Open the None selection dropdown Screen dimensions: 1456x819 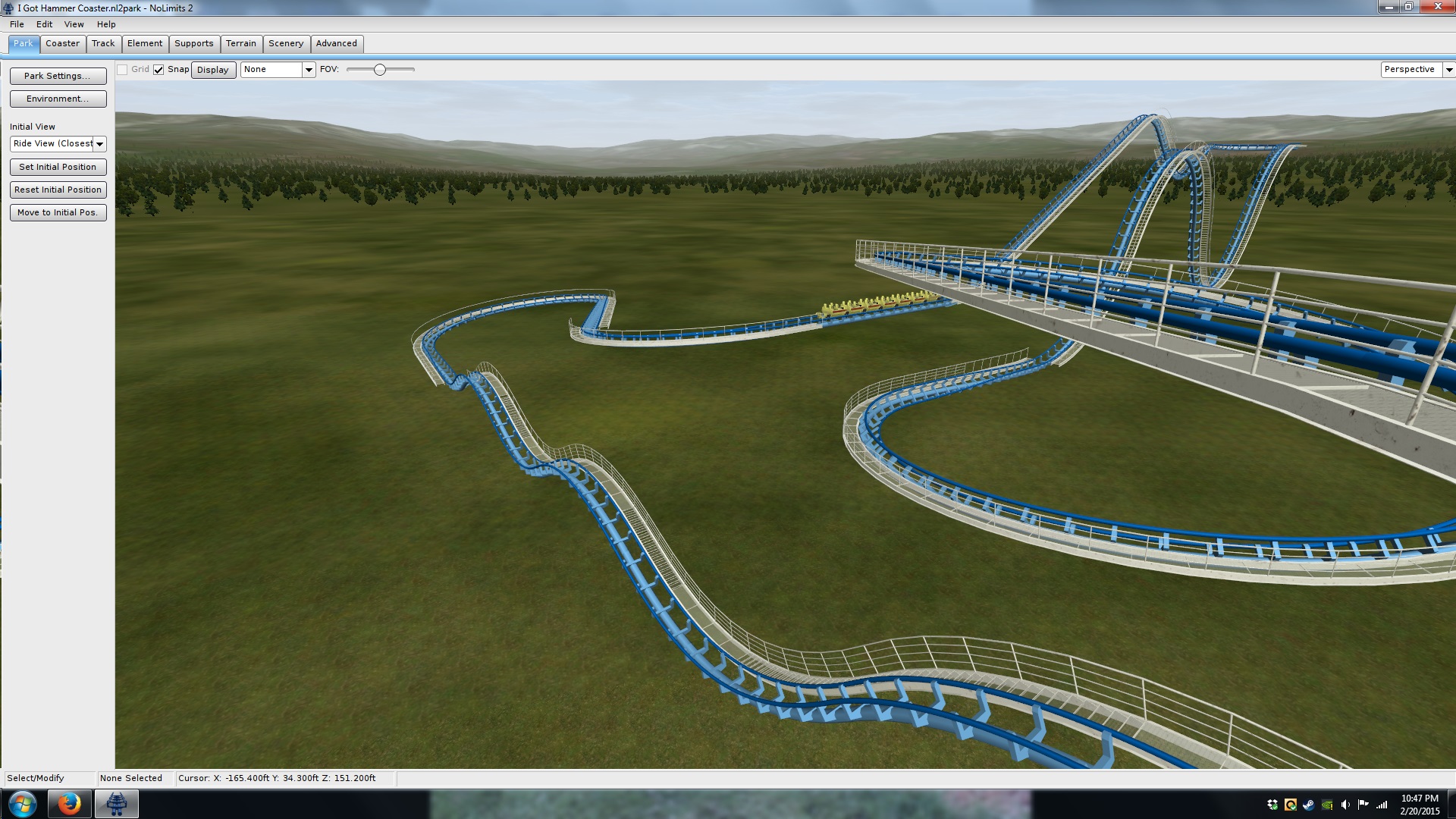[x=309, y=70]
